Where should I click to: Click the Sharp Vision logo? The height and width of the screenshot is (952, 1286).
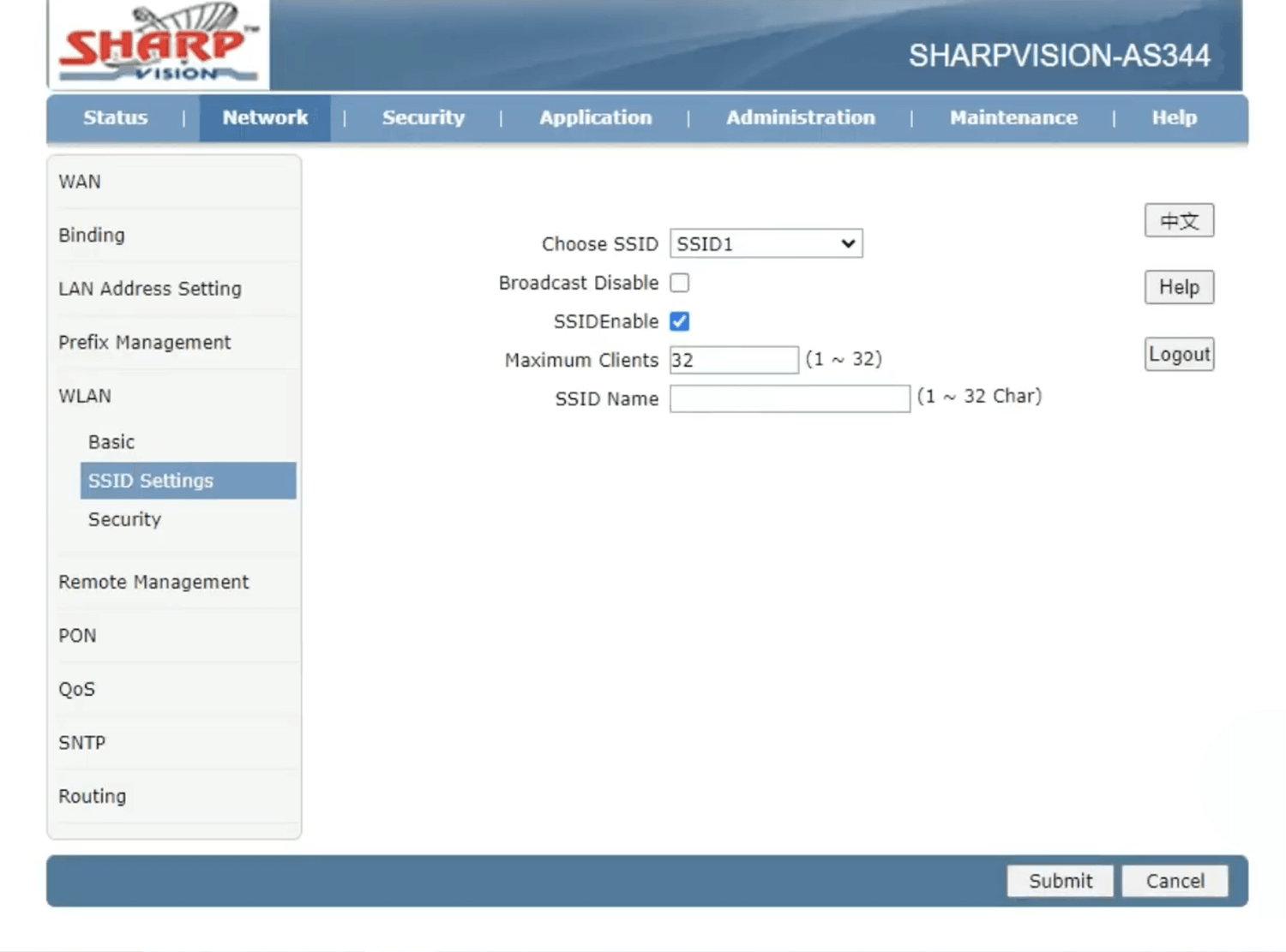pos(159,45)
